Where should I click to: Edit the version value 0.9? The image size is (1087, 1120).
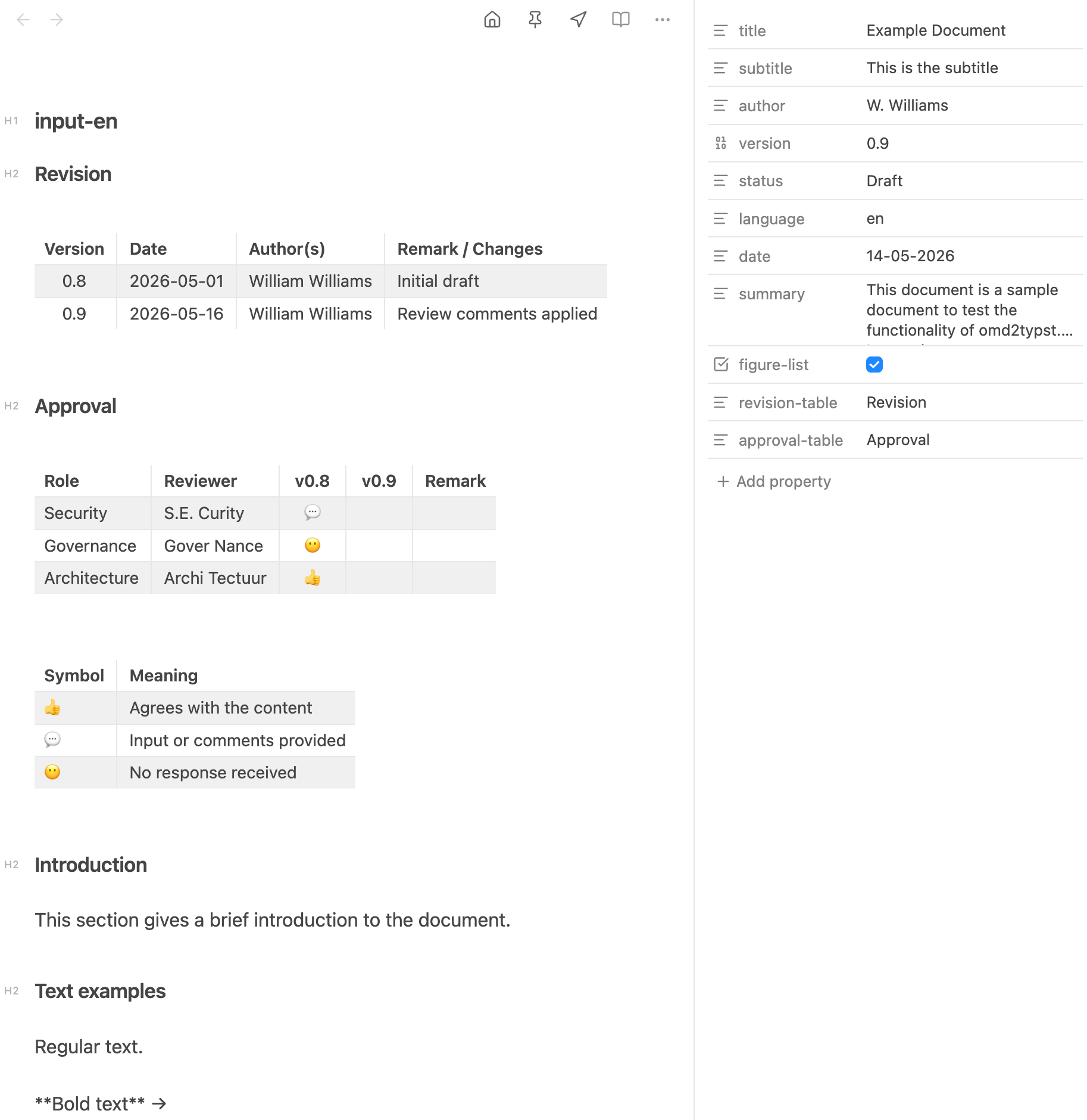coord(877,143)
